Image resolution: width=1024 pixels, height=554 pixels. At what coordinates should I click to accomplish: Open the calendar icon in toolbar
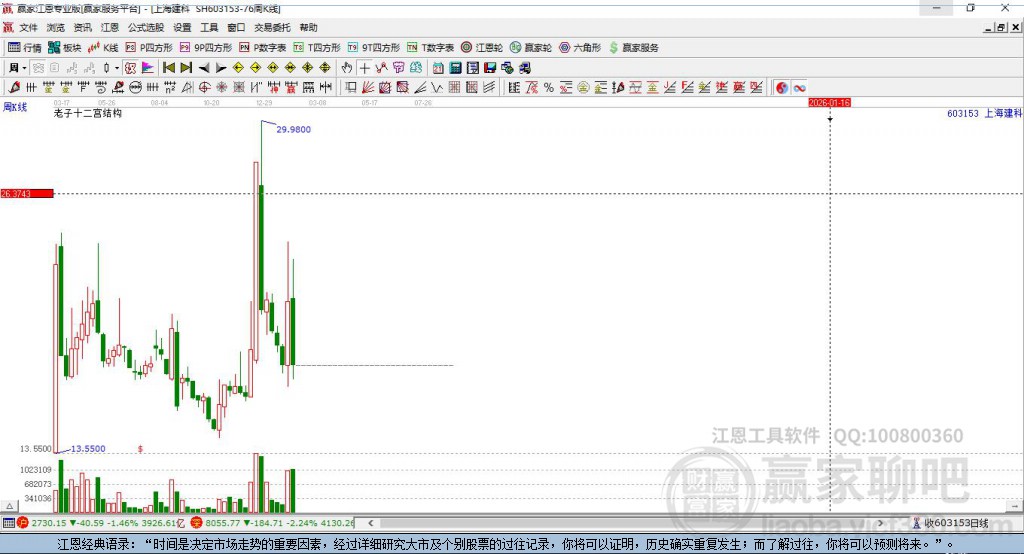click(438, 68)
